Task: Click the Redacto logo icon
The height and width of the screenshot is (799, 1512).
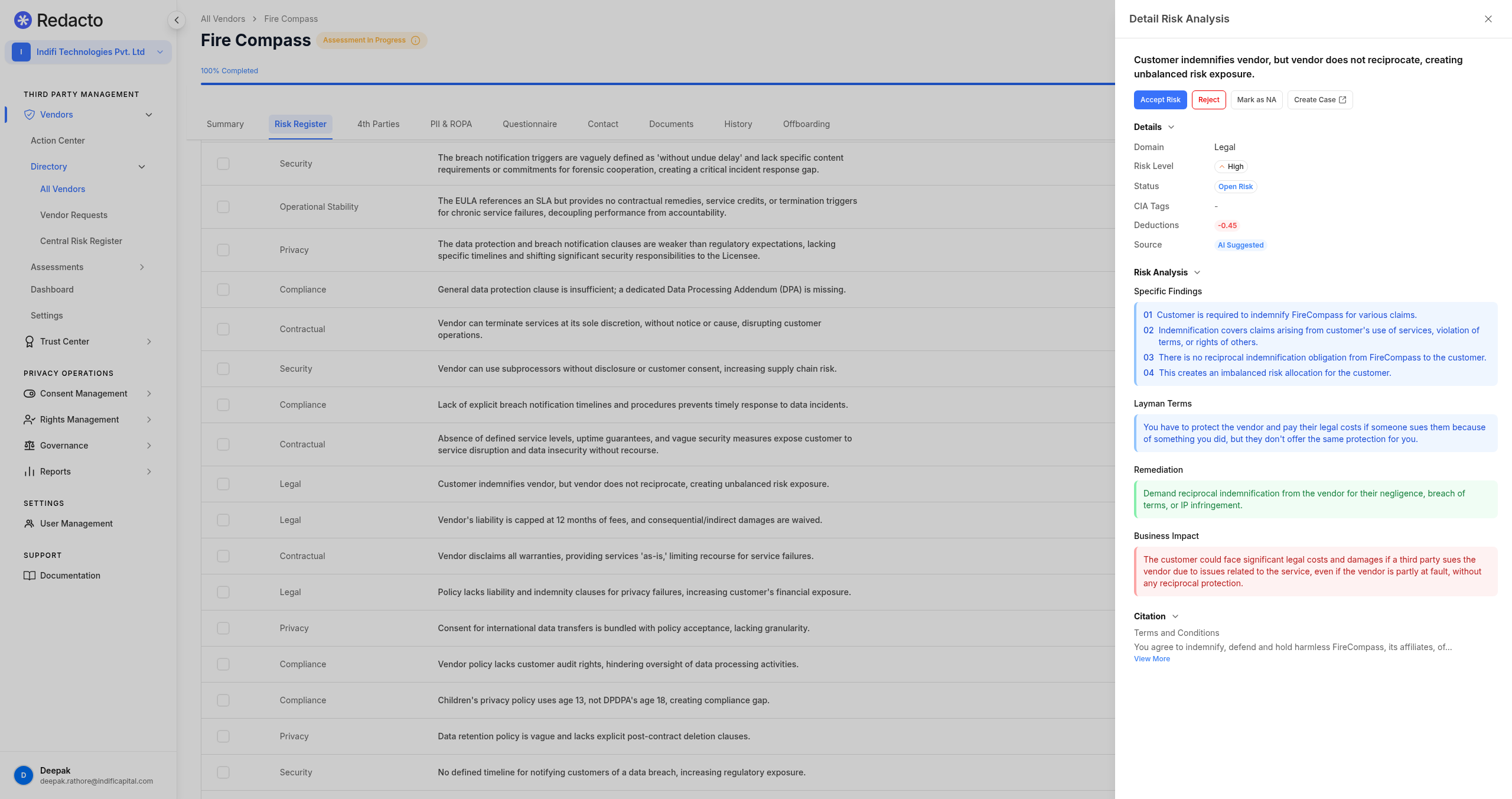Action: [22, 20]
